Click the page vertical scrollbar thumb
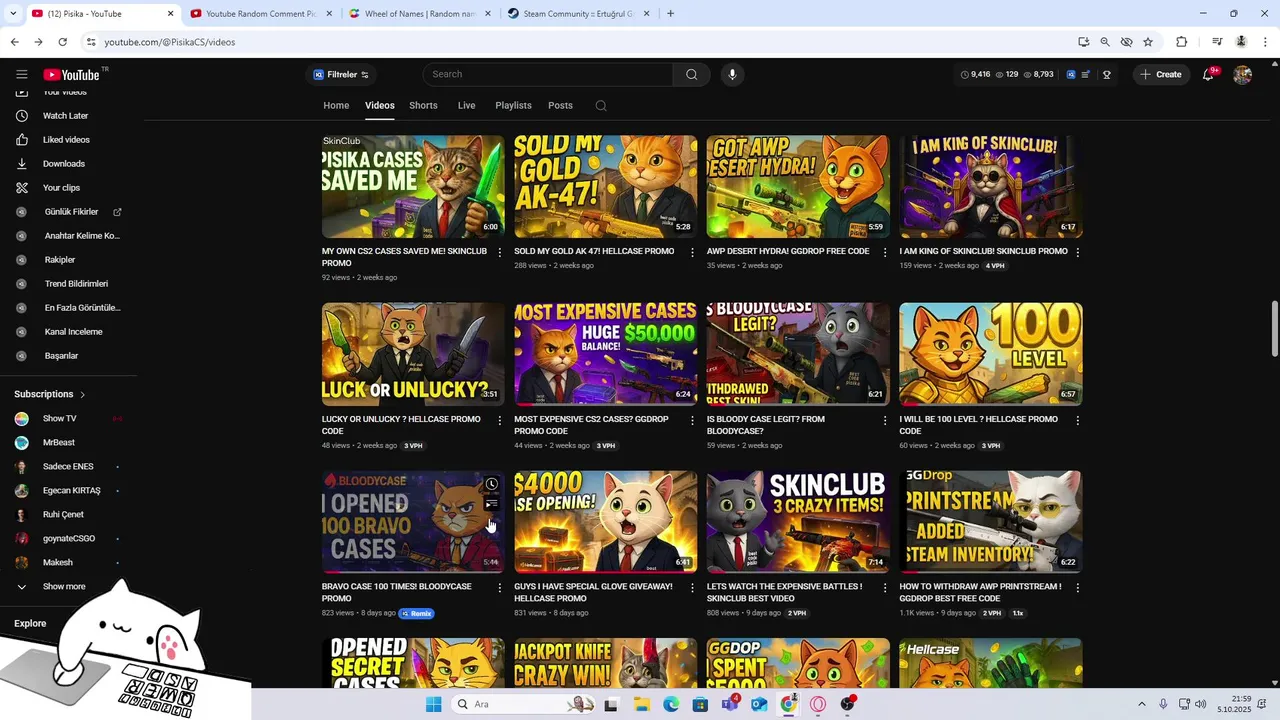 coord(1274,327)
